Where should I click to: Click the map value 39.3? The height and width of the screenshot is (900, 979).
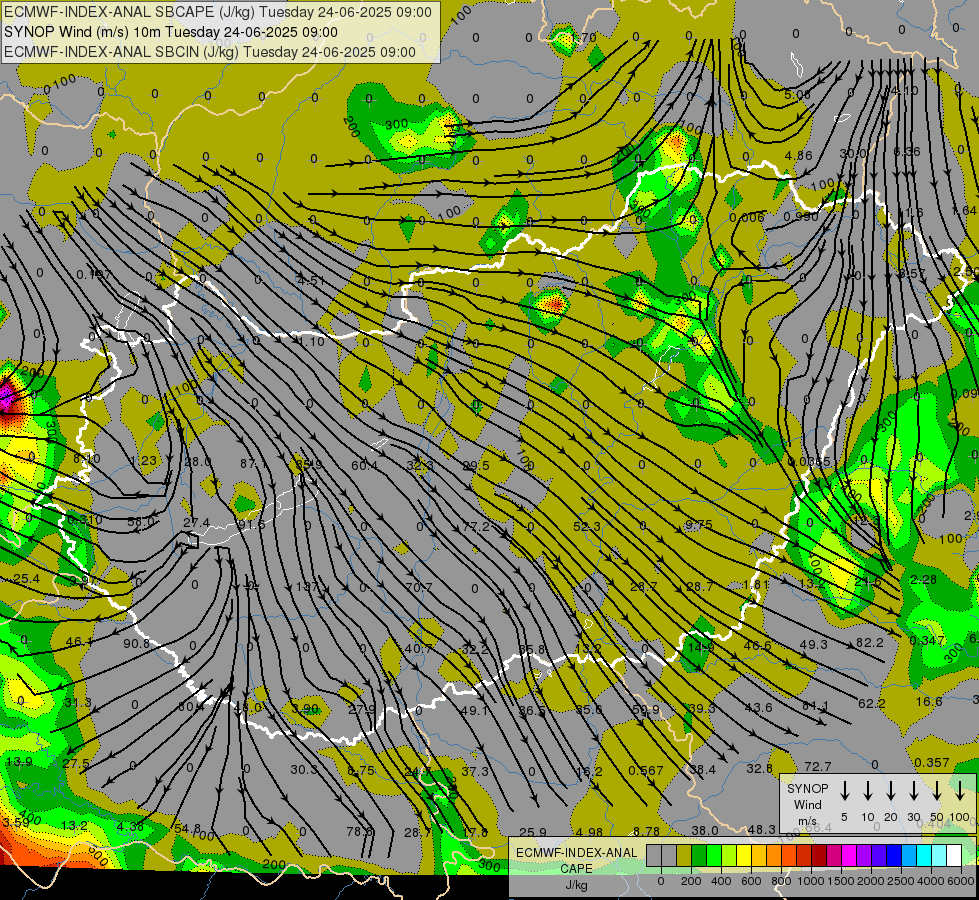[702, 708]
